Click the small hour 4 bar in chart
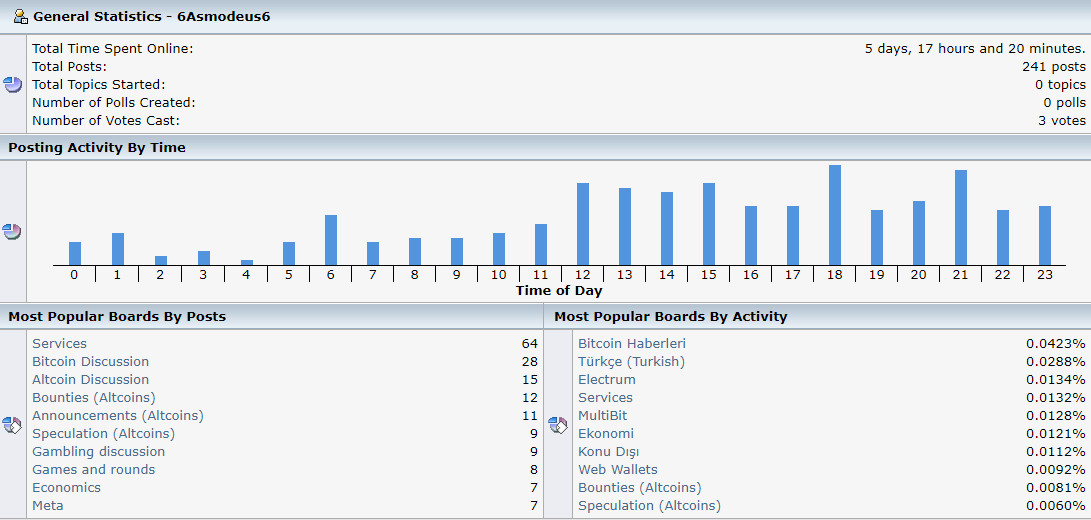The image size is (1091, 520). (x=247, y=262)
